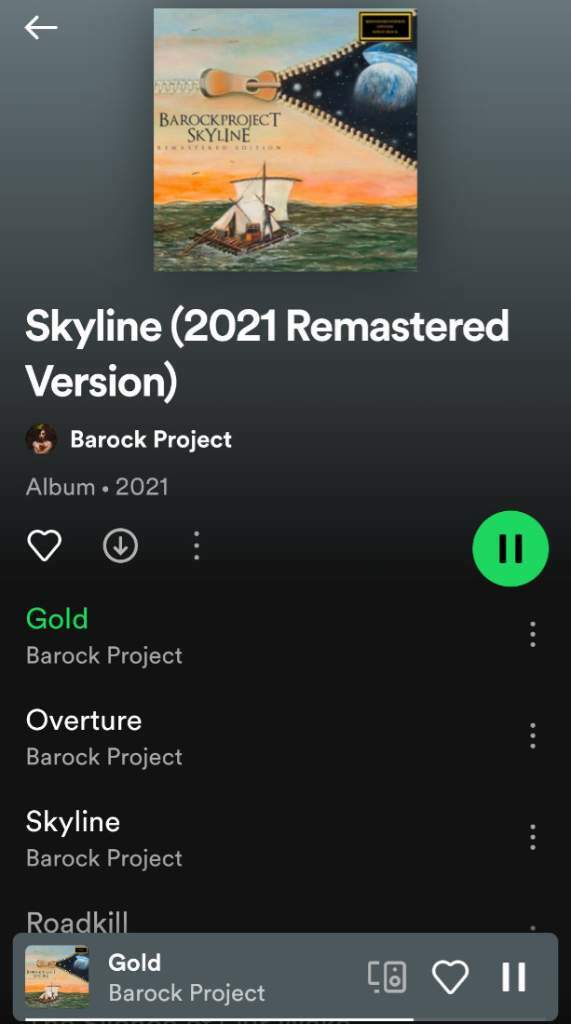Open connect to device speaker icon

coord(387,977)
